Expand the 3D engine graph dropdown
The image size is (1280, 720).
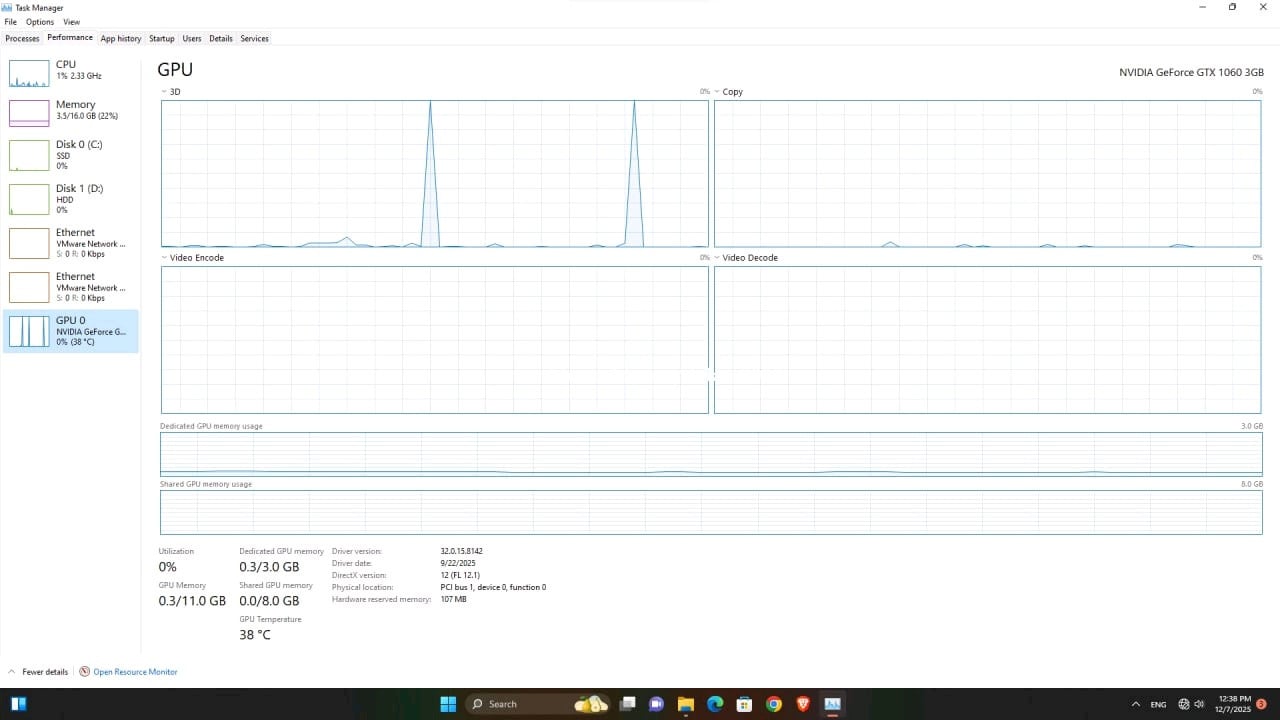[x=165, y=92]
